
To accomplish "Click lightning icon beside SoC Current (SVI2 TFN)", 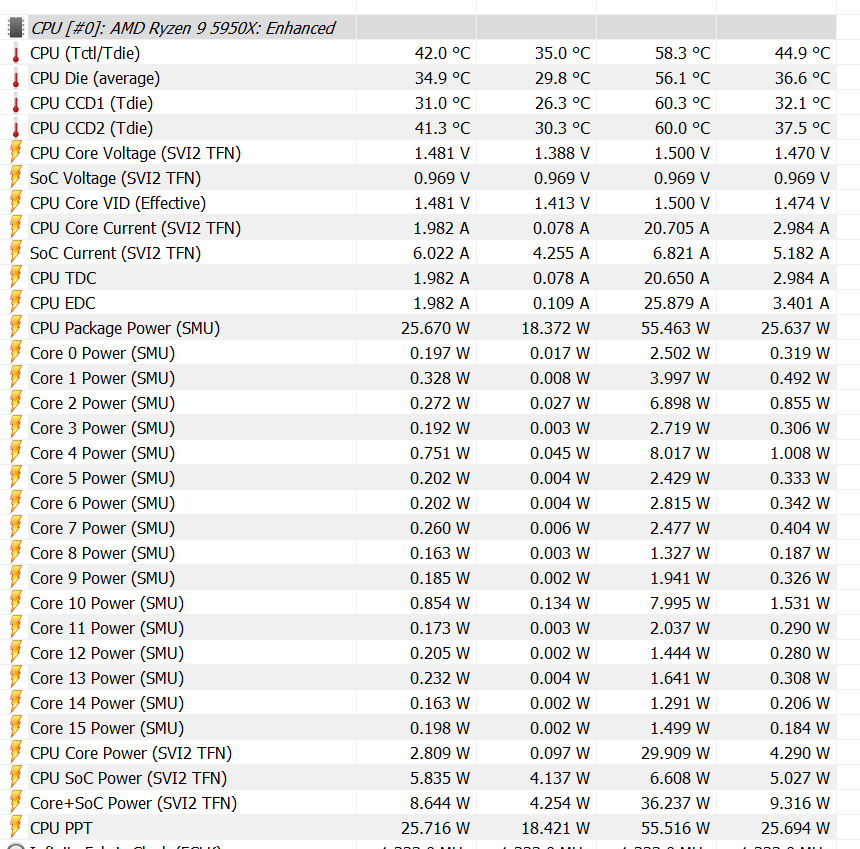I will point(16,253).
